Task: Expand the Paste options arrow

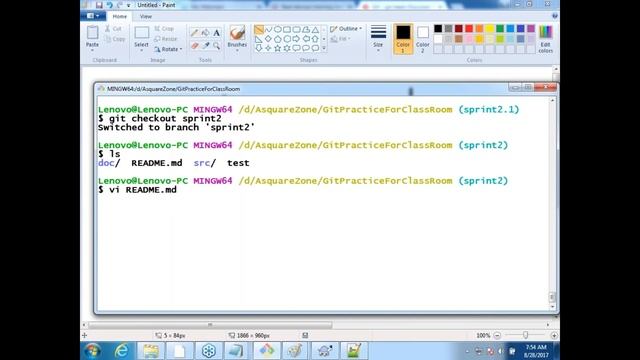Action: (93, 50)
